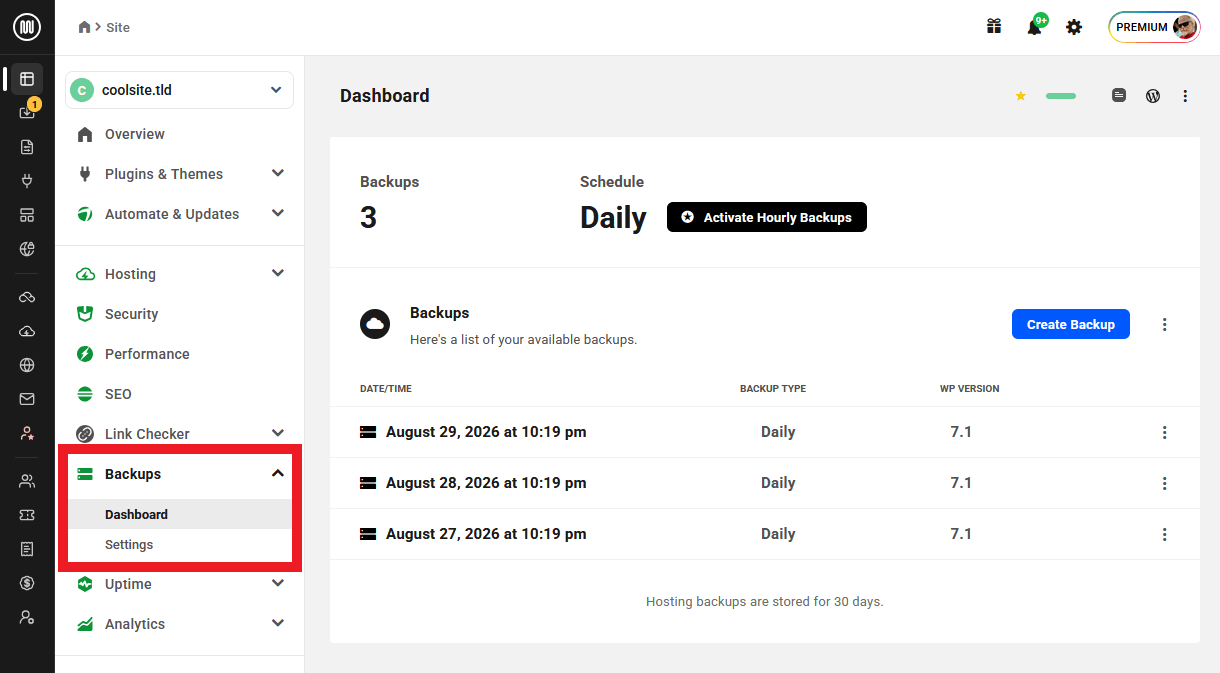The width and height of the screenshot is (1220, 673).
Task: Click the cloud icon beside Backups heading
Action: (x=375, y=324)
